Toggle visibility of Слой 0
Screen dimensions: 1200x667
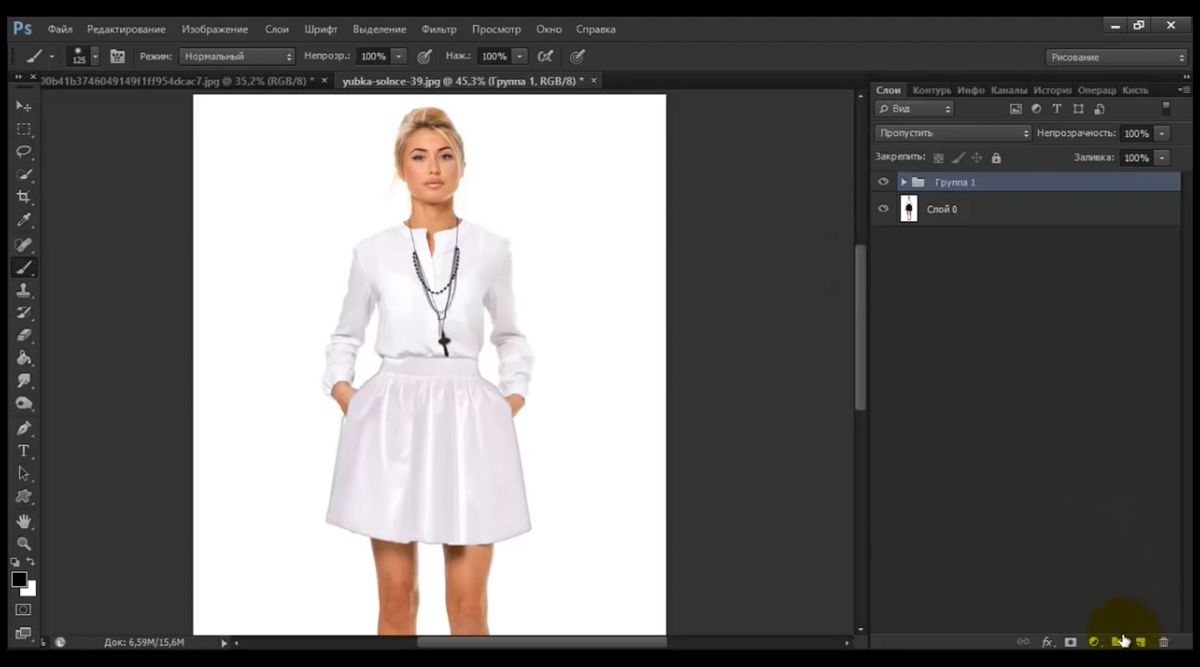883,209
